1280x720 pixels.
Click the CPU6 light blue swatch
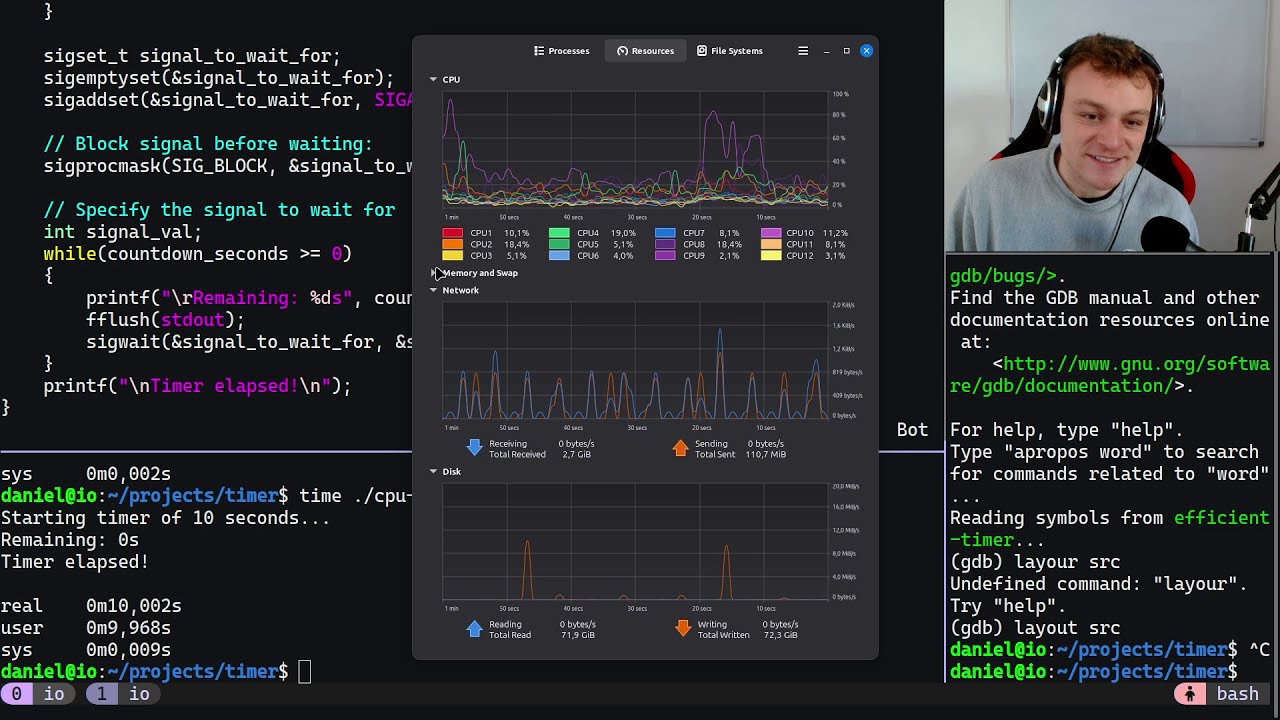coord(559,256)
